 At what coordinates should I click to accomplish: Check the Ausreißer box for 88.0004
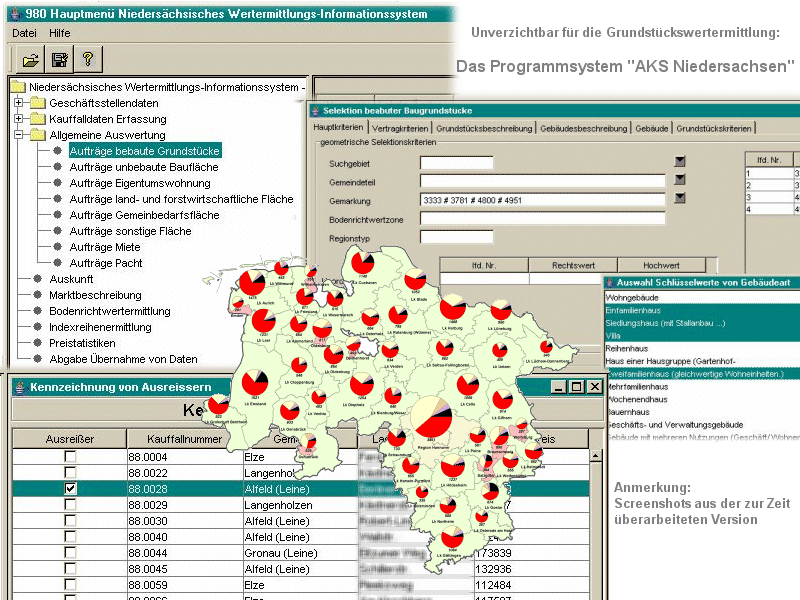tap(69, 457)
